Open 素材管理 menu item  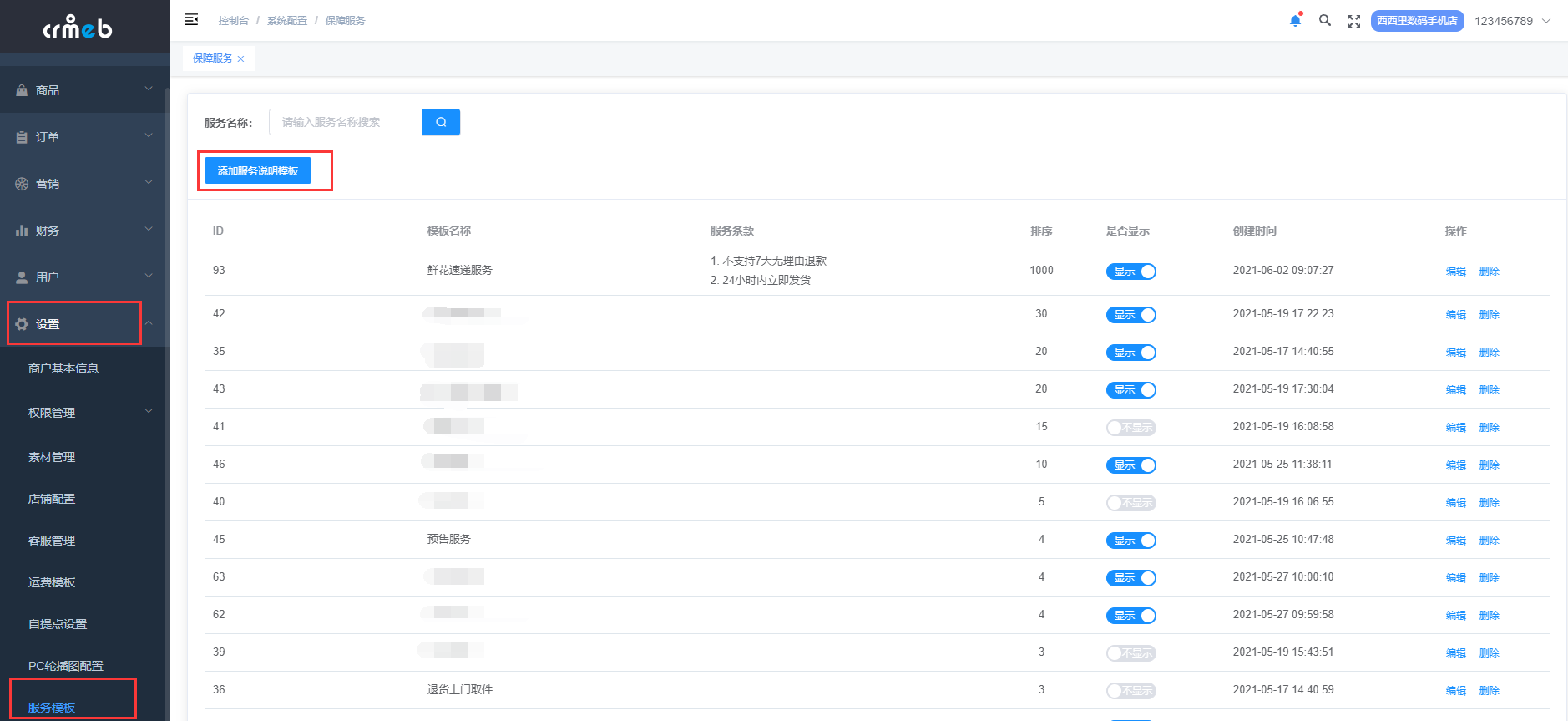coord(52,457)
